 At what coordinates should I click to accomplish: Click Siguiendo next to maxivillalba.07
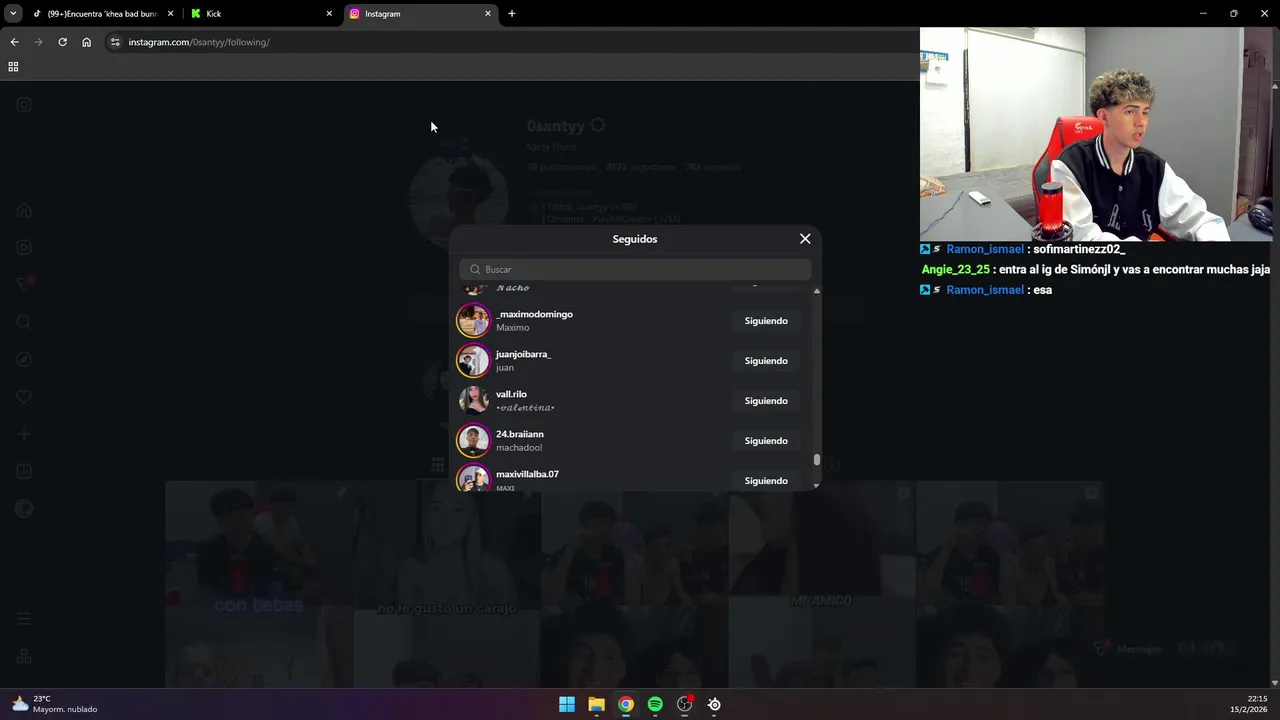coord(766,481)
